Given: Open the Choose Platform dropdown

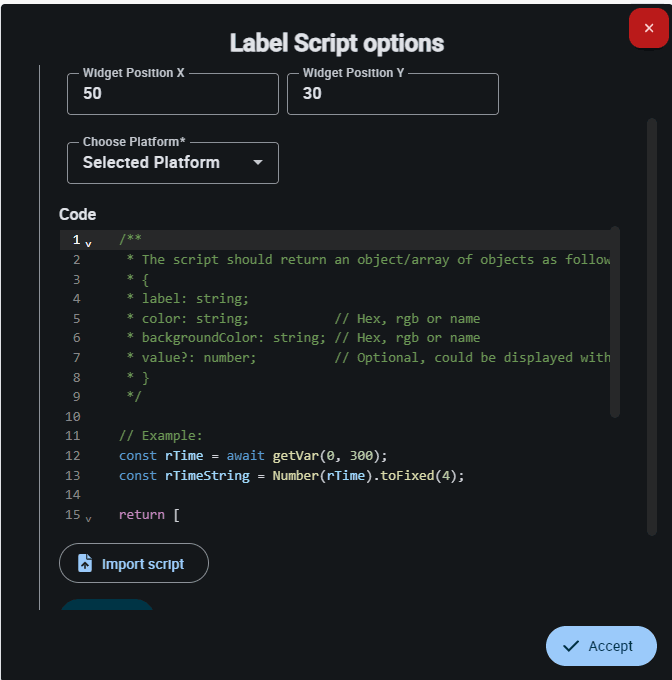Looking at the screenshot, I should (x=172, y=163).
